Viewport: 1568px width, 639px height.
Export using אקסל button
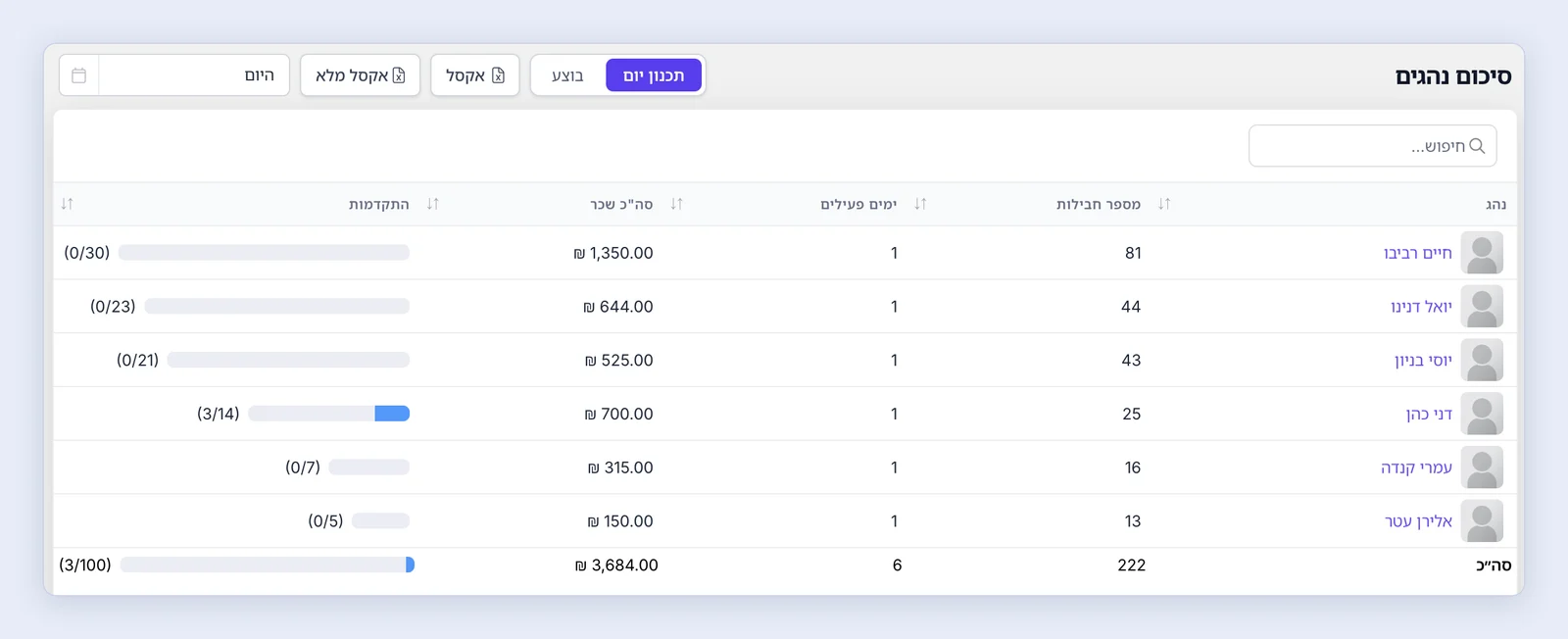click(475, 75)
